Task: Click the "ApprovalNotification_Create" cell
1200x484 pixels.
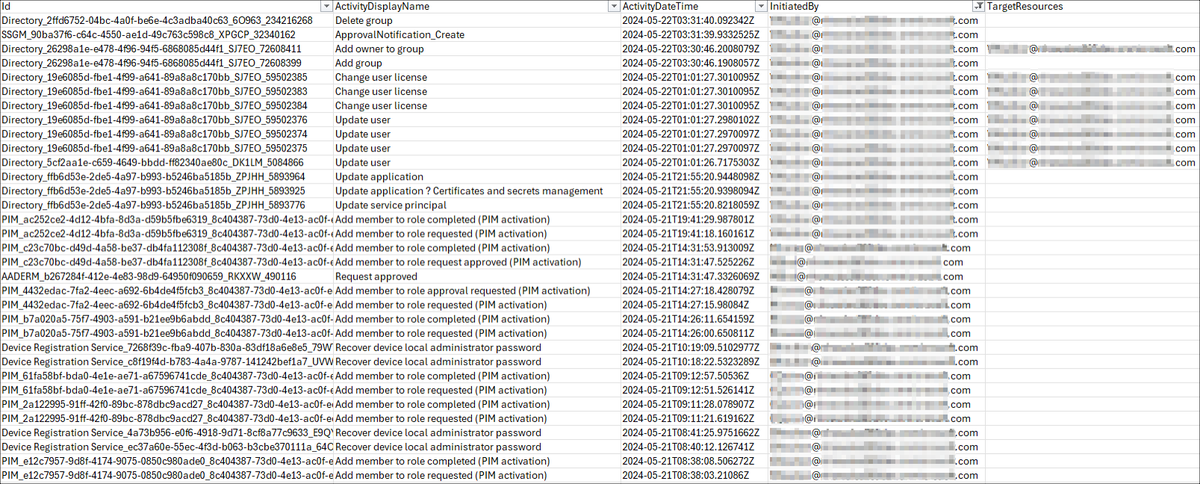Action: (476, 33)
